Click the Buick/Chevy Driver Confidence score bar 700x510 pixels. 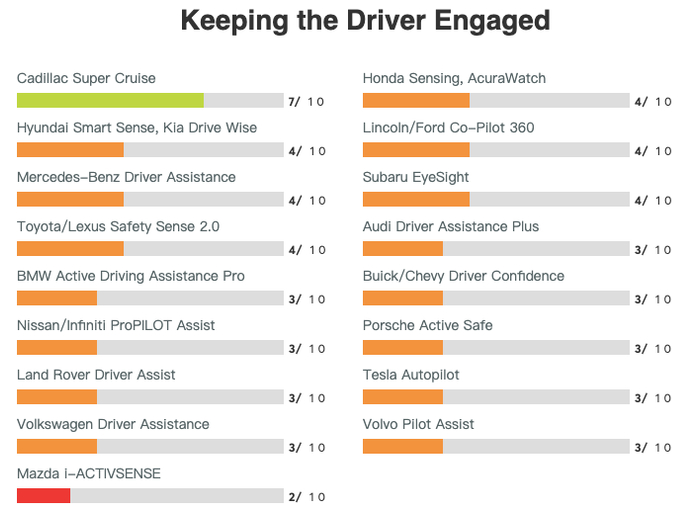(402, 299)
